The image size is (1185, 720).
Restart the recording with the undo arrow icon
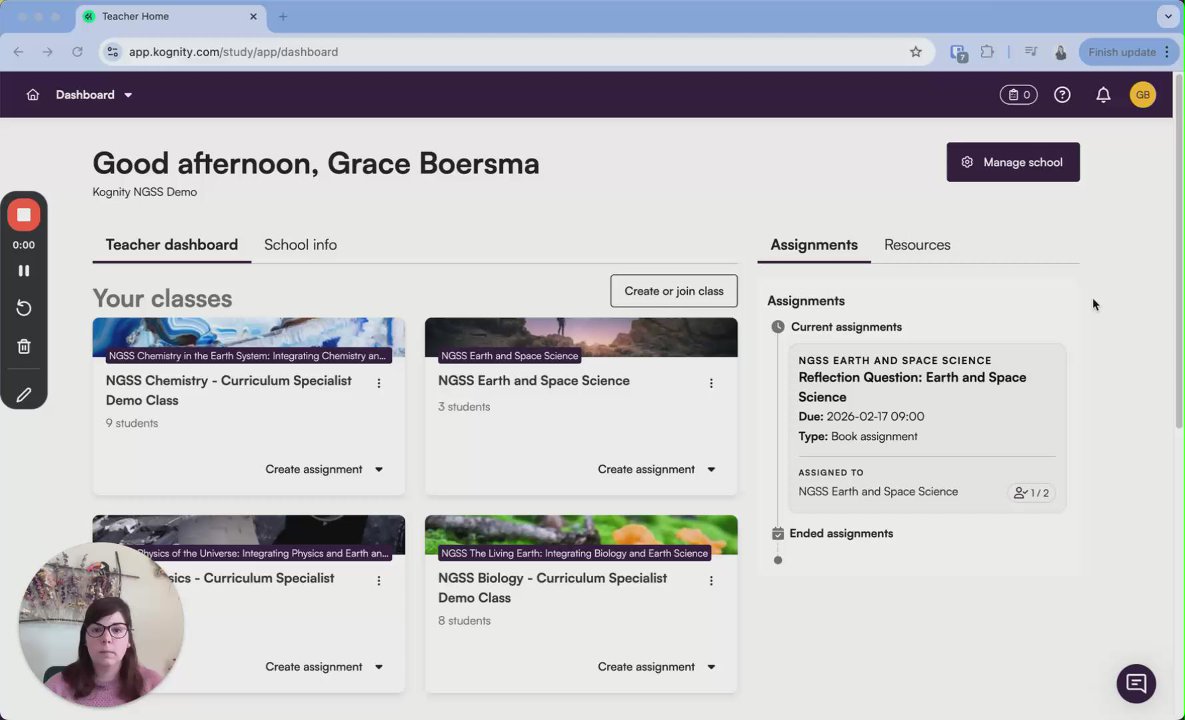pos(24,308)
